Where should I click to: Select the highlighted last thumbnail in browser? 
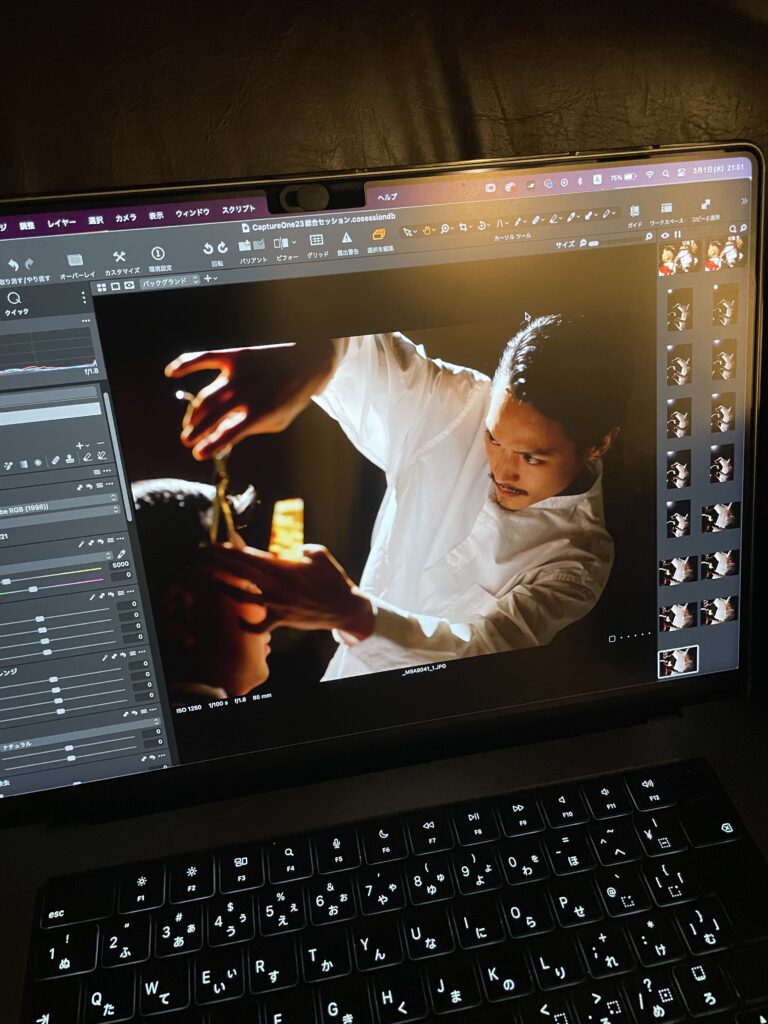coord(678,660)
